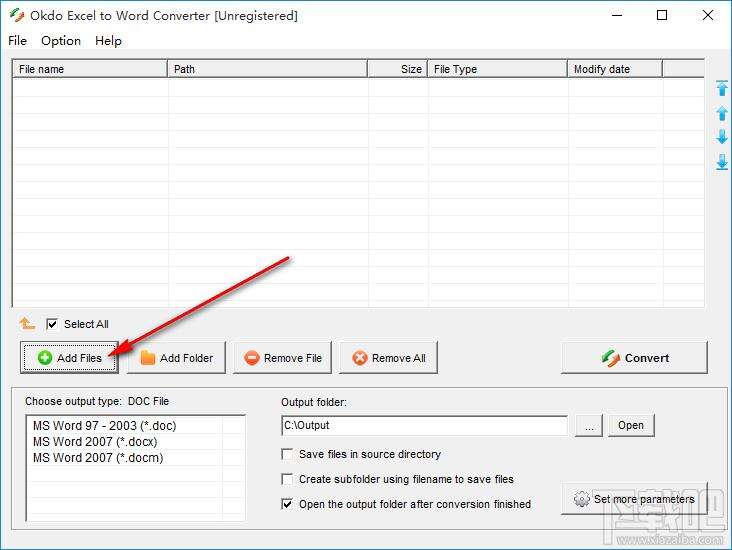Viewport: 732px width, 550px height.
Task: Close the Okdo converter window
Action: point(708,15)
